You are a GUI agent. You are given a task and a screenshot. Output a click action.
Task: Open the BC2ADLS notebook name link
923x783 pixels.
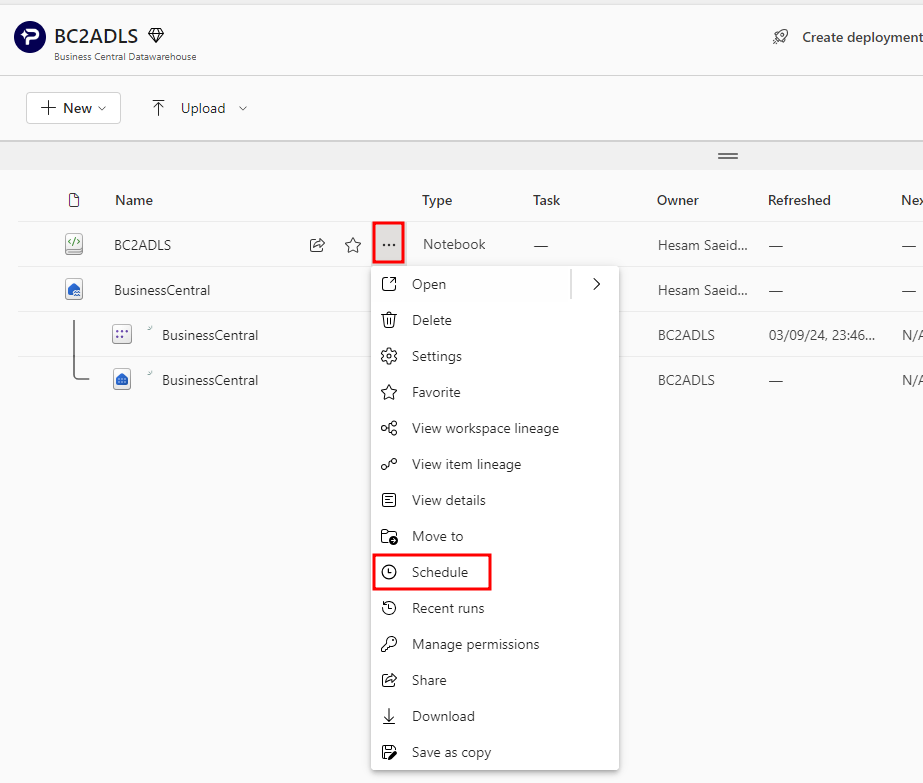pyautogui.click(x=142, y=245)
